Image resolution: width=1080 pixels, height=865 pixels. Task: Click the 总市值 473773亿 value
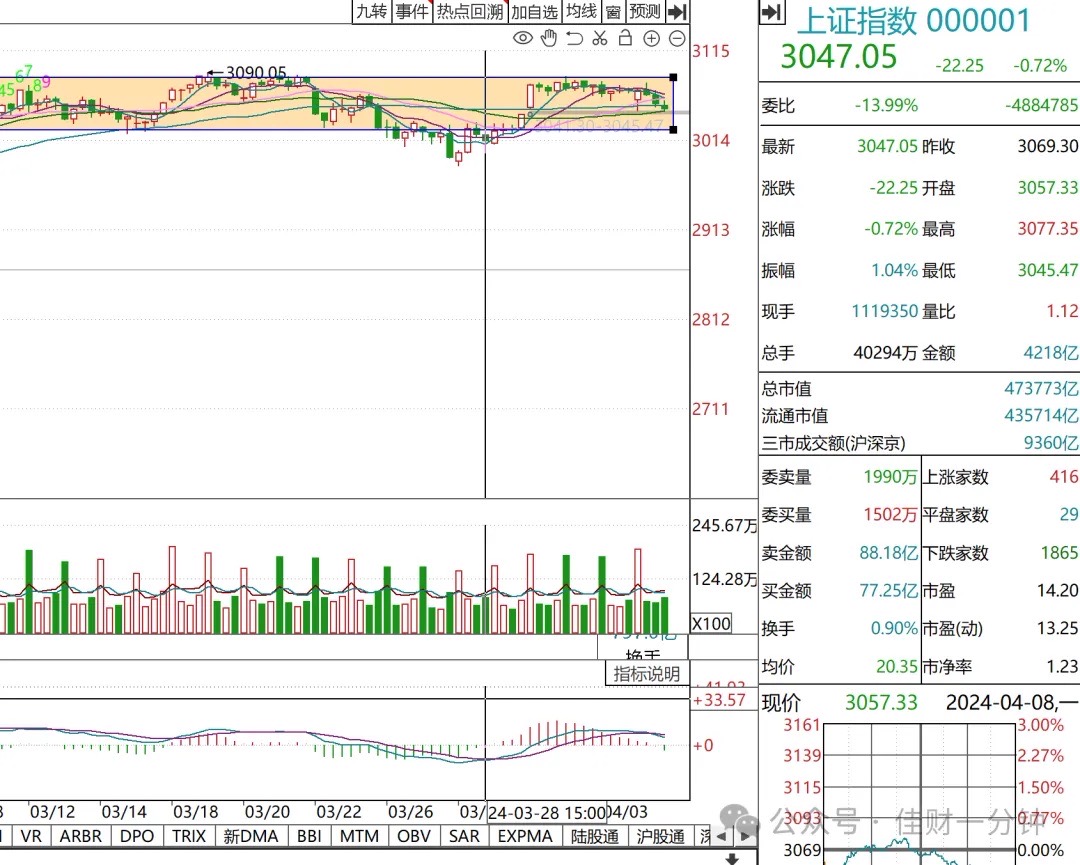pyautogui.click(x=1041, y=388)
